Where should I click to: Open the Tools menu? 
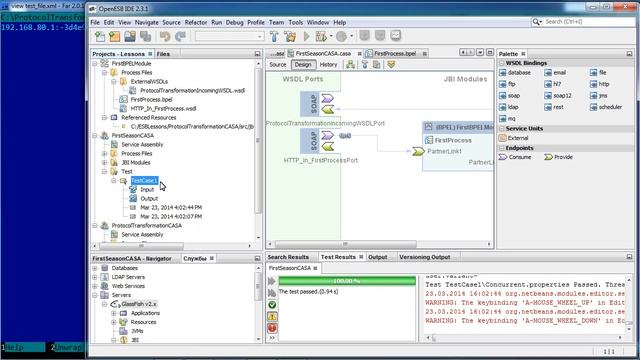[296, 22]
